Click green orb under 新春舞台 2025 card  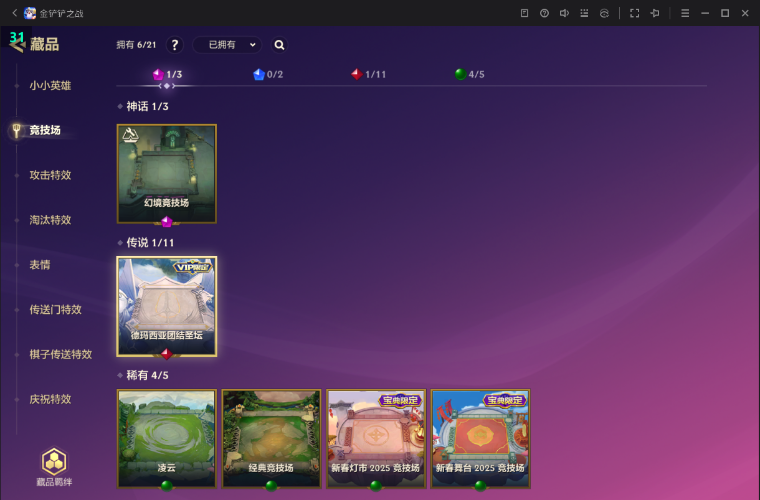click(x=481, y=485)
